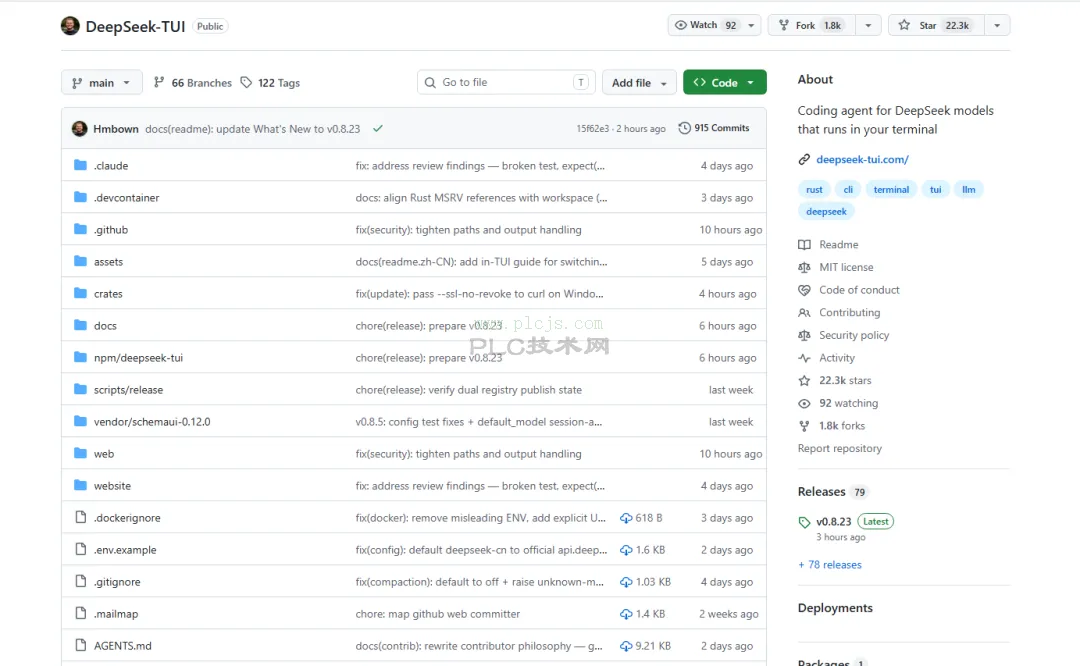The width and height of the screenshot is (1080, 666).
Task: Open the repository owner avatar beside DeepSeek-TUI
Action: point(70,26)
